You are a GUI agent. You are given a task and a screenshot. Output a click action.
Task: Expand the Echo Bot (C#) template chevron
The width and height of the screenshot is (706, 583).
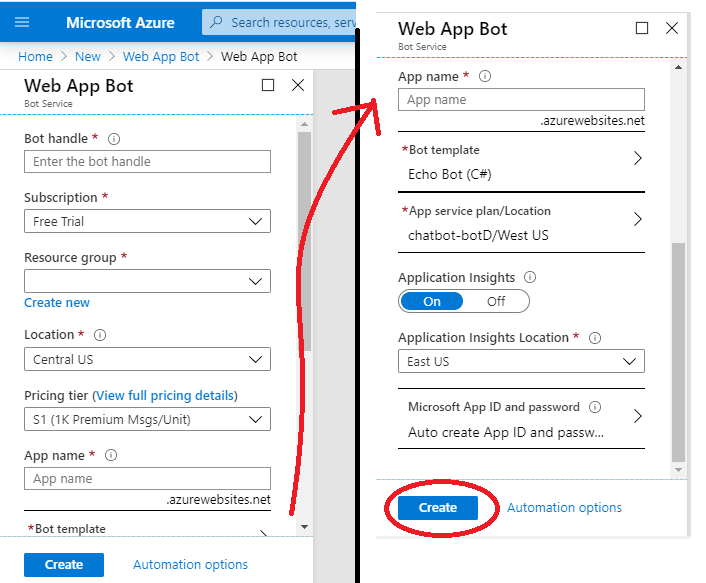coord(638,158)
